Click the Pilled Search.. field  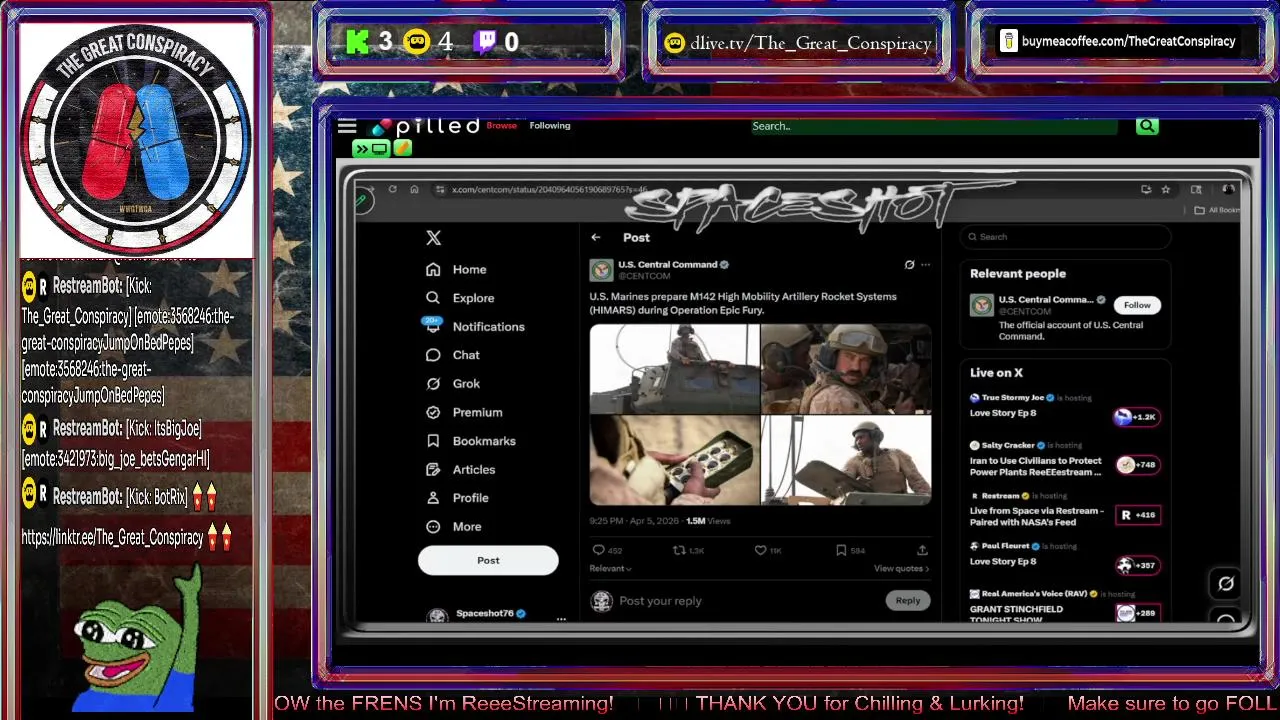point(933,126)
